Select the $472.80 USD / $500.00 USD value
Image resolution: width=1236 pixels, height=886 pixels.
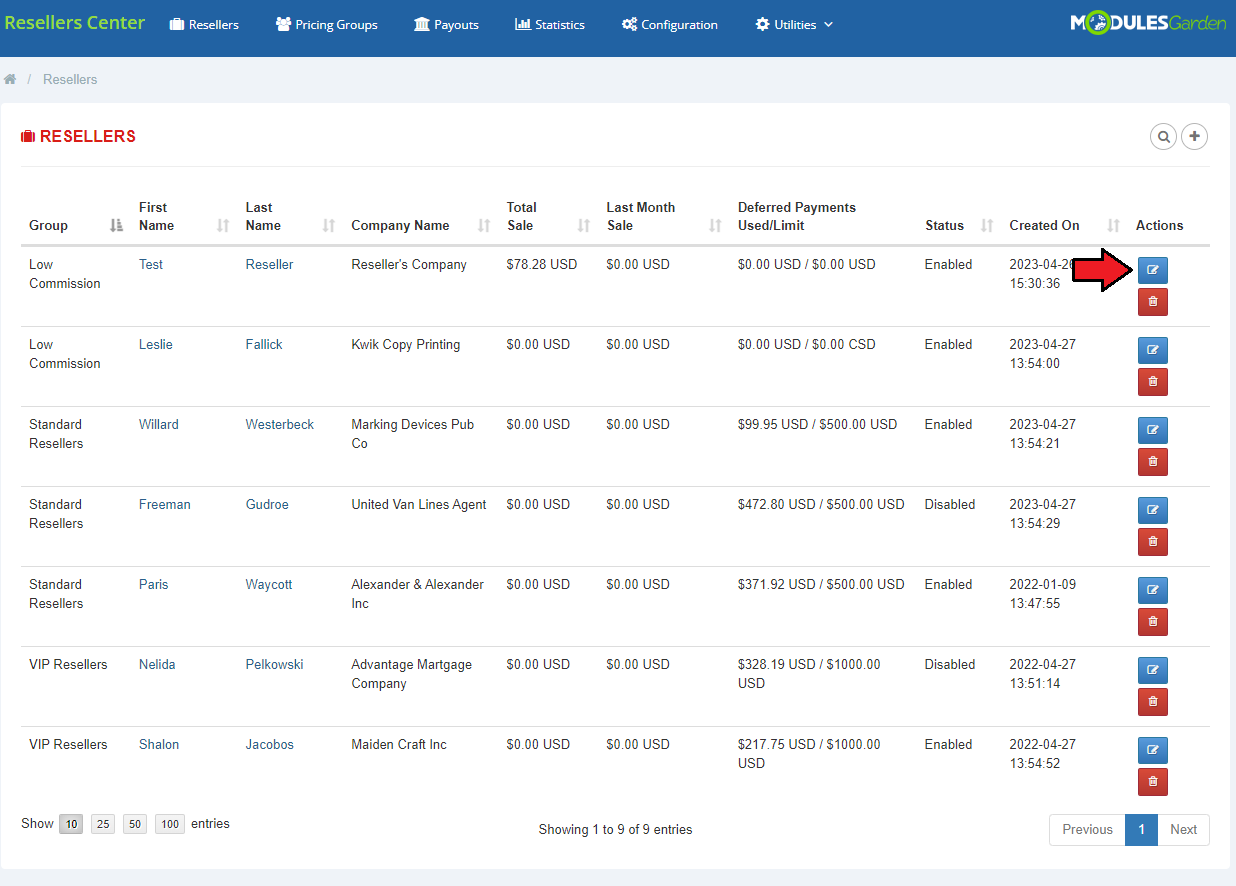coord(821,504)
